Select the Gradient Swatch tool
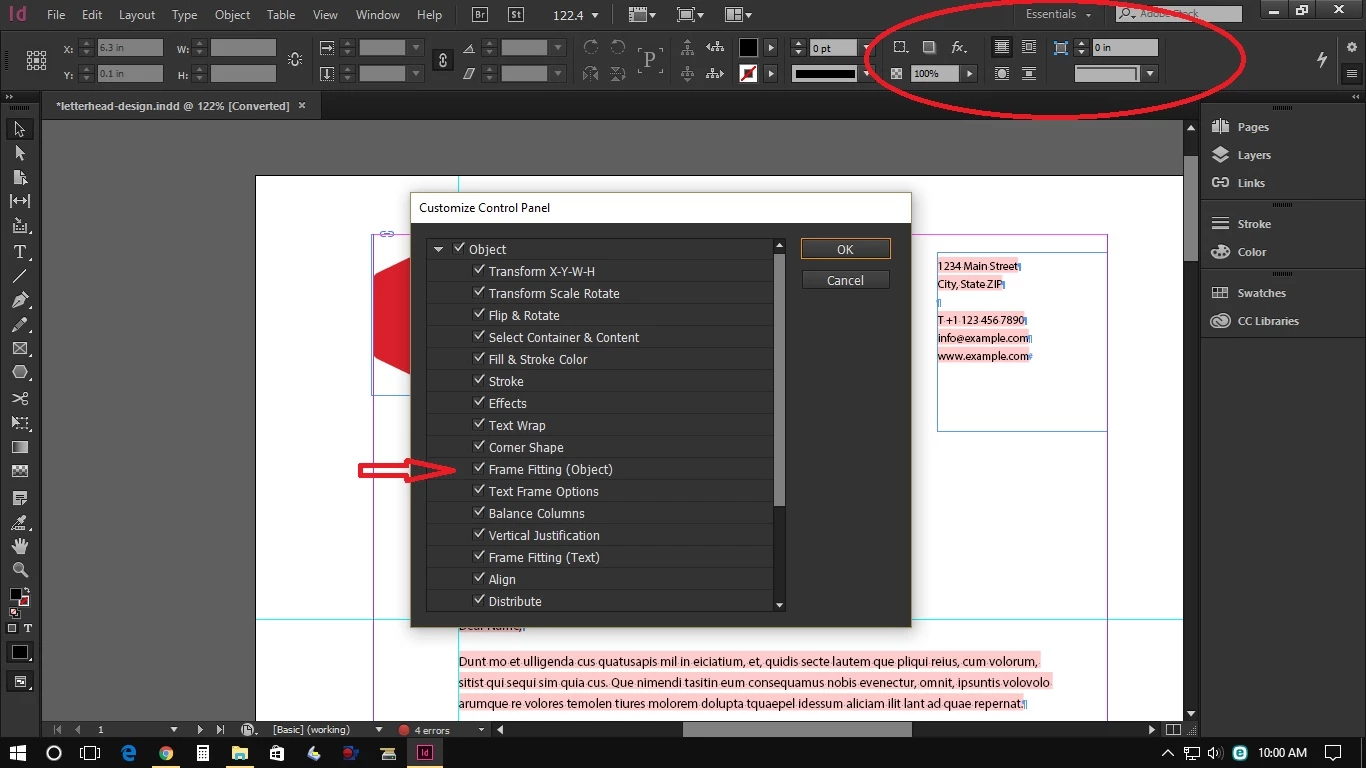The image size is (1366, 768). tap(19, 447)
